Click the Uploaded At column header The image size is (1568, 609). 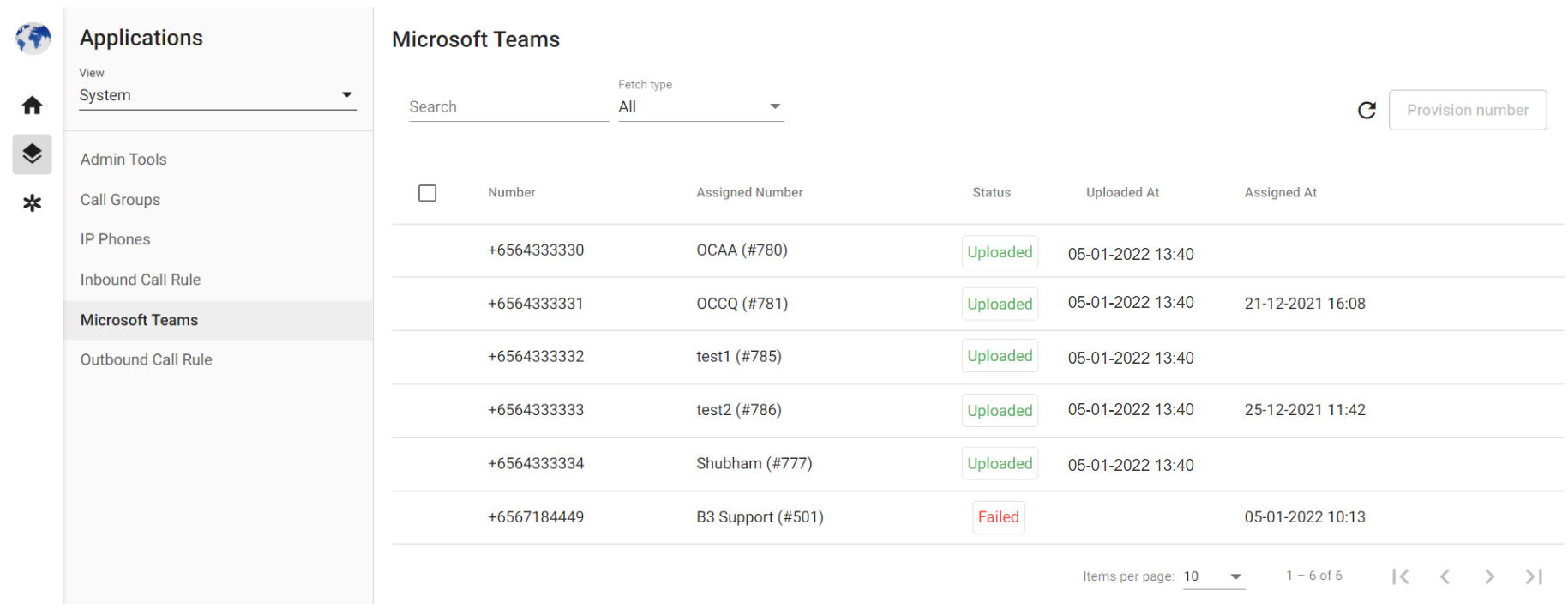pos(1122,193)
